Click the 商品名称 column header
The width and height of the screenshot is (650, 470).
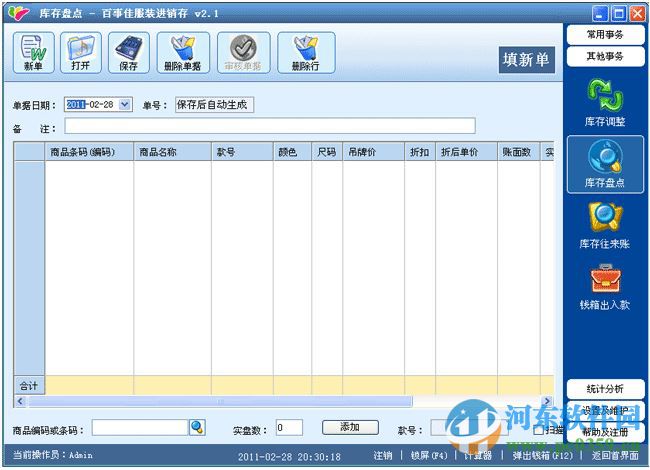pos(172,152)
